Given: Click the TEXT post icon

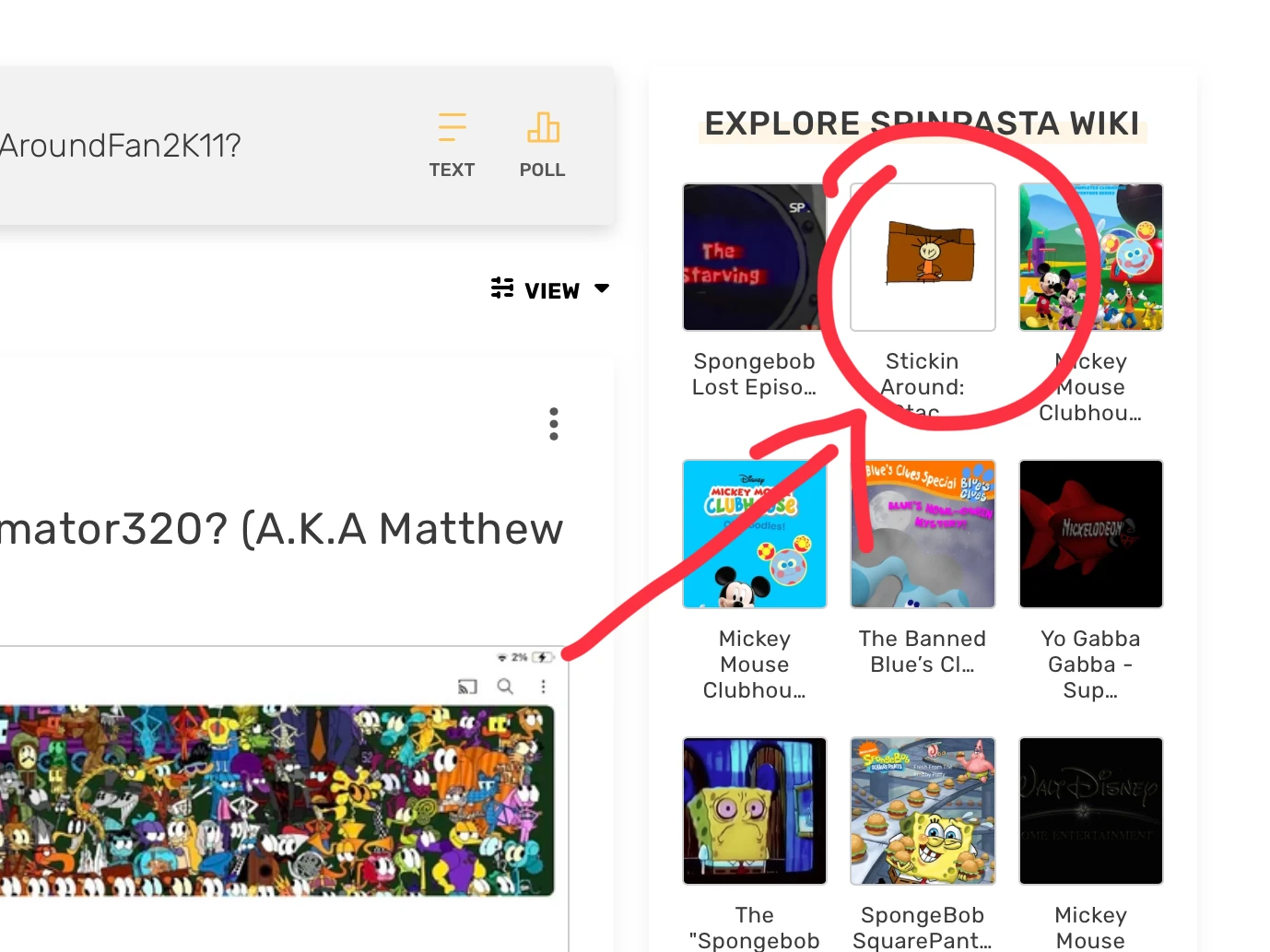Looking at the screenshot, I should pos(452,127).
